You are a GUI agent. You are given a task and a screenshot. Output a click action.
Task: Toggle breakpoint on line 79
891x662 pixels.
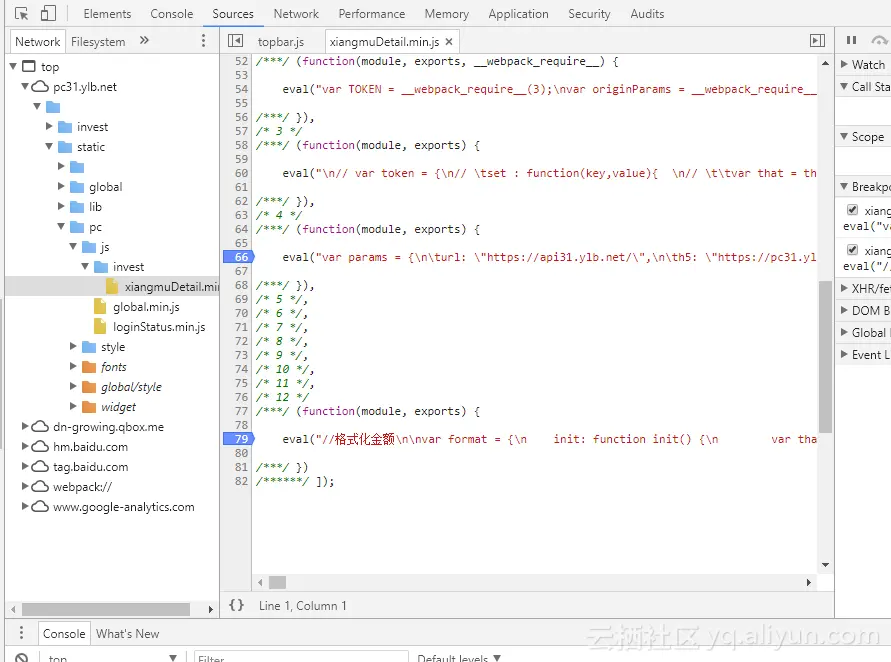point(241,439)
